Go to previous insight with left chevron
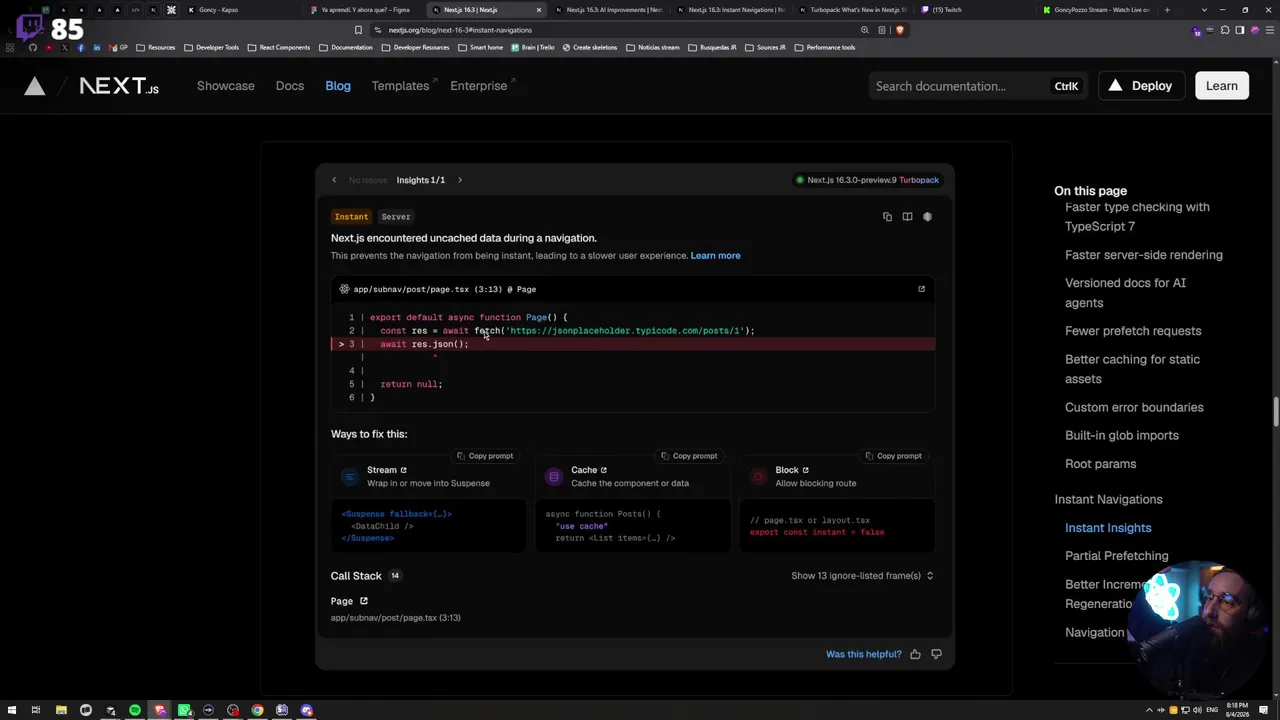The width and height of the screenshot is (1280, 720). 334,180
